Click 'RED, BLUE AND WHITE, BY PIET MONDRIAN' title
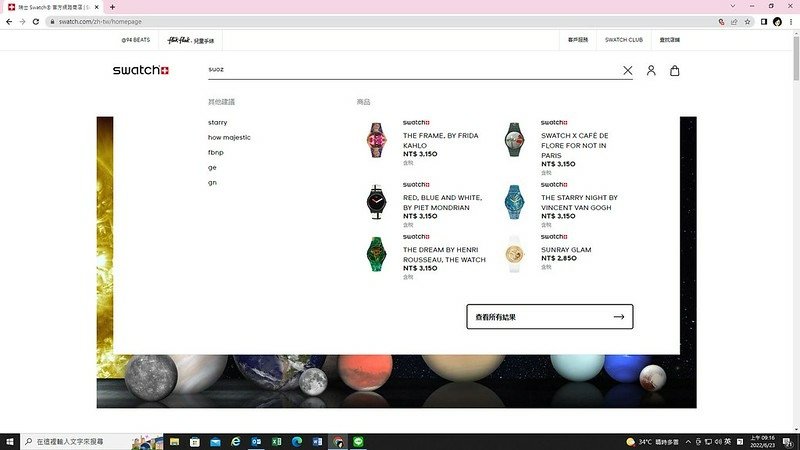 pos(442,203)
